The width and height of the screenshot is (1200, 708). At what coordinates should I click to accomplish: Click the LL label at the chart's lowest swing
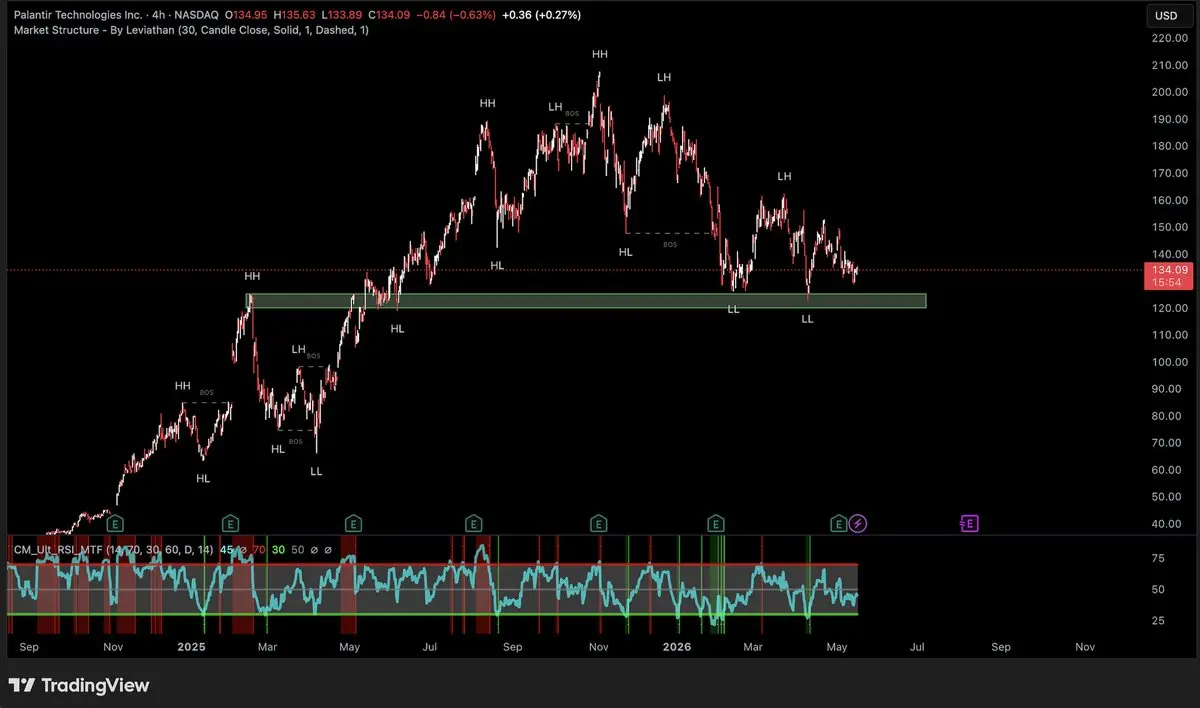click(x=316, y=471)
